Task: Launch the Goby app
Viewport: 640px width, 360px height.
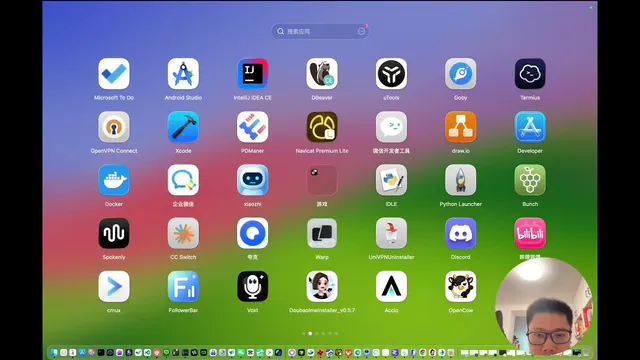Action: point(461,74)
